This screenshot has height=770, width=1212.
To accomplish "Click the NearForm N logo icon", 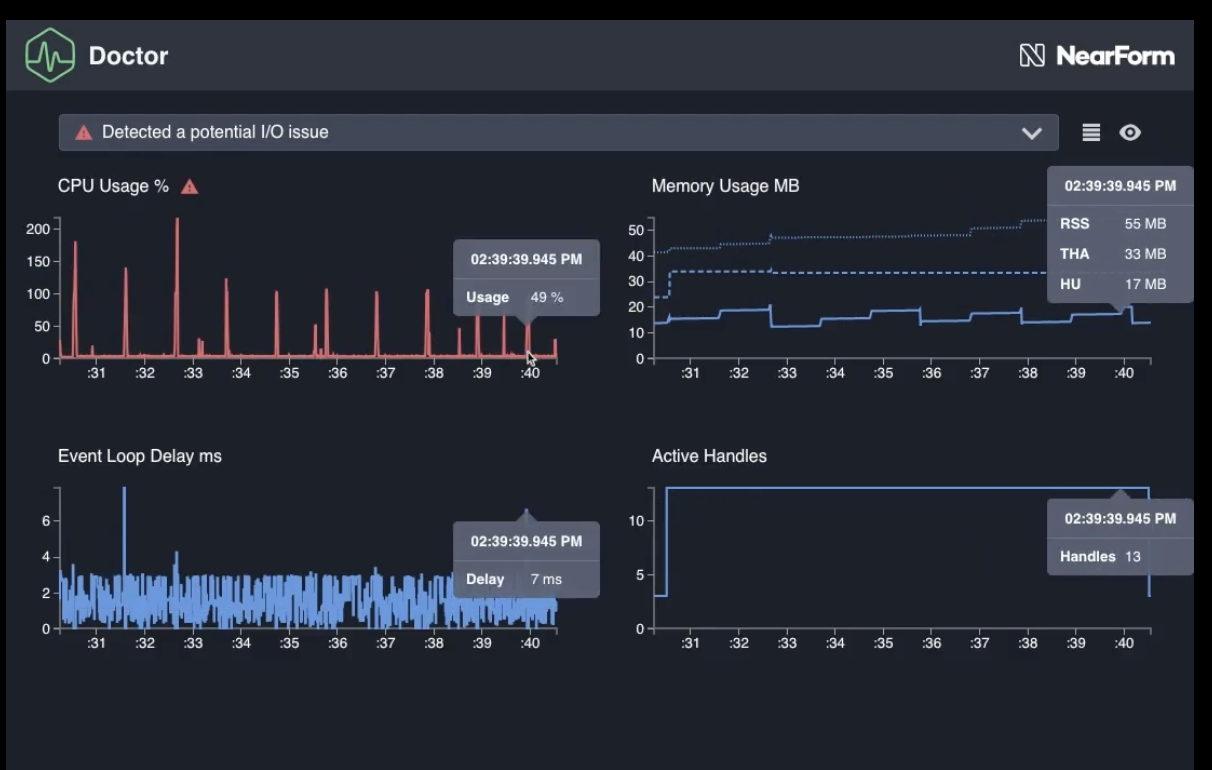I will 1032,56.
